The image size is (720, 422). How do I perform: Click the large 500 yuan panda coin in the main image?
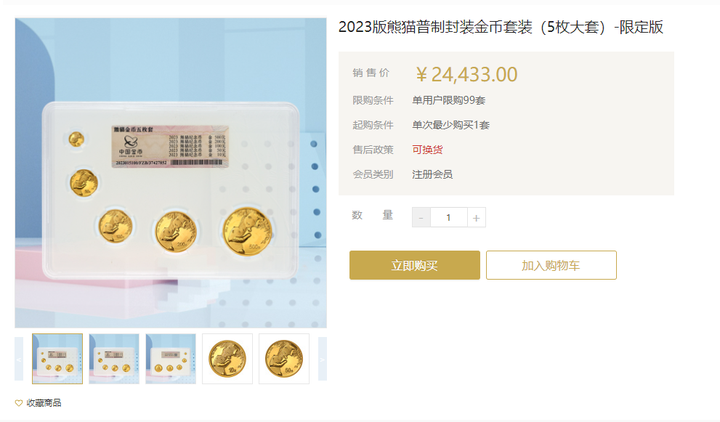coord(248,231)
